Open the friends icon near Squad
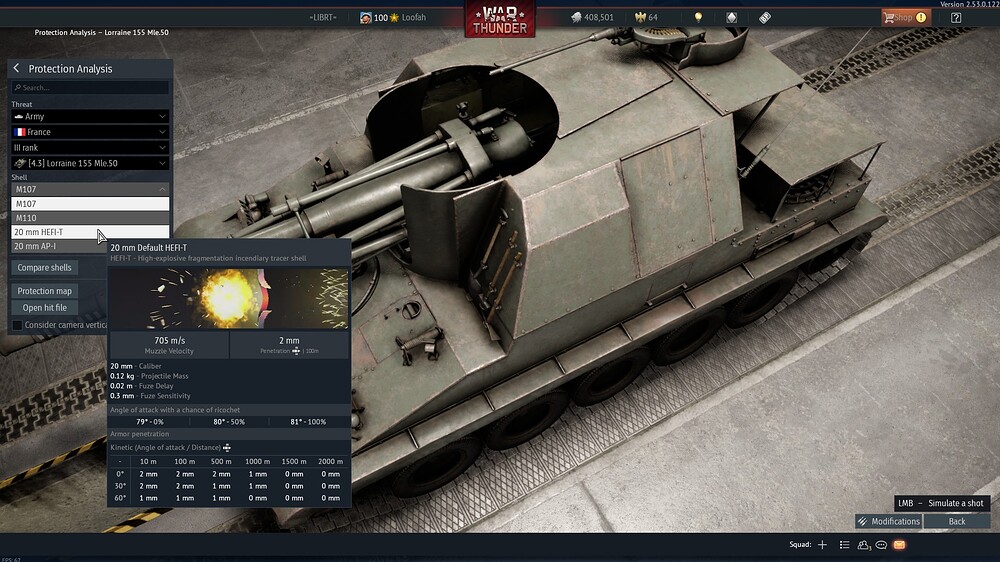 coord(864,545)
